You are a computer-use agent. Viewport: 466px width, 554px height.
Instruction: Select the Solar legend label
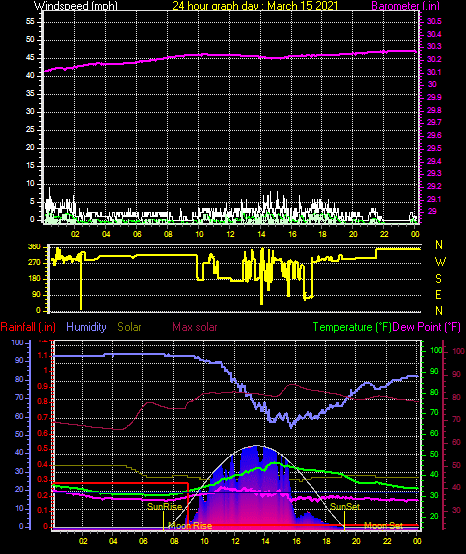129,327
